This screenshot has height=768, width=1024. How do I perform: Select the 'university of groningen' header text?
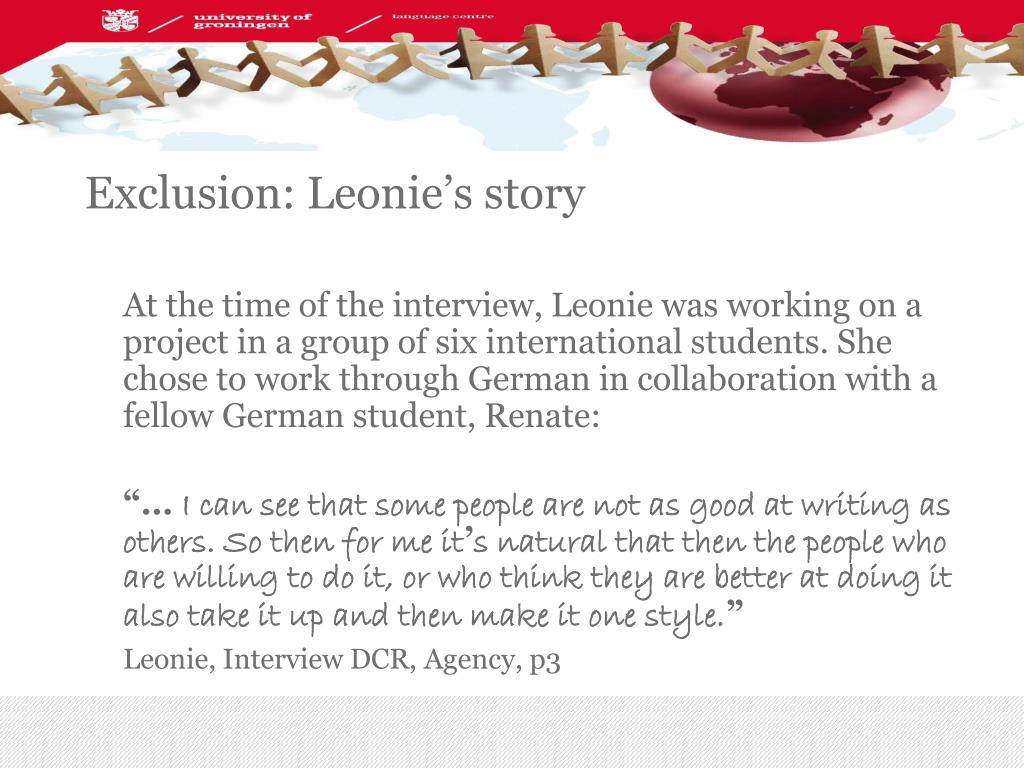252,20
